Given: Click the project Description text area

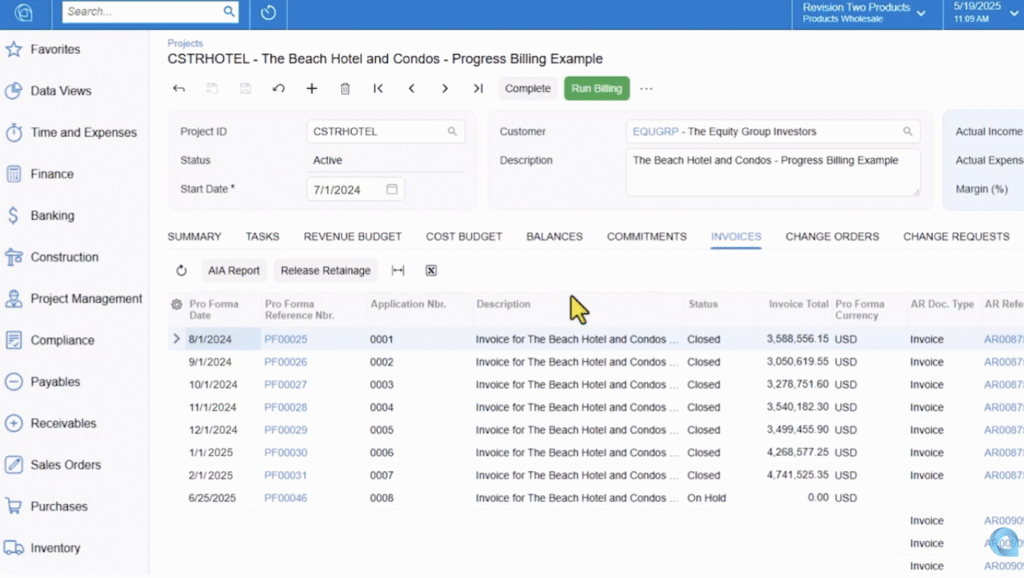Looking at the screenshot, I should point(773,172).
